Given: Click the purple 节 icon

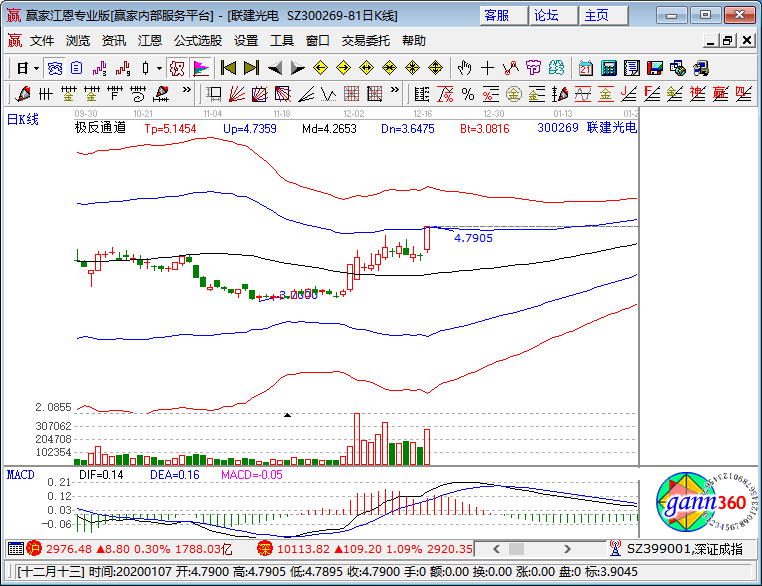Looking at the screenshot, I should (534, 68).
